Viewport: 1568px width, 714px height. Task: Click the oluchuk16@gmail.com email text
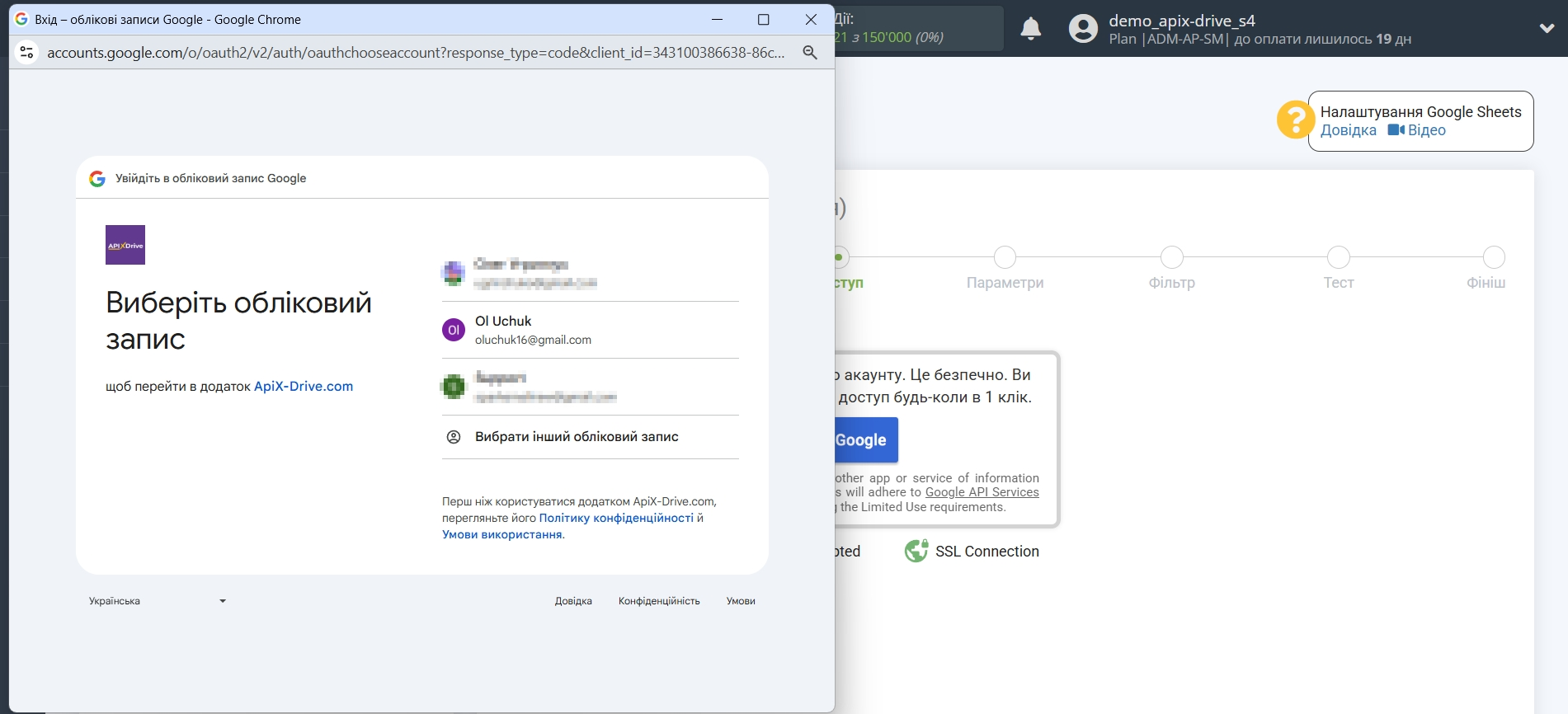pyautogui.click(x=533, y=340)
